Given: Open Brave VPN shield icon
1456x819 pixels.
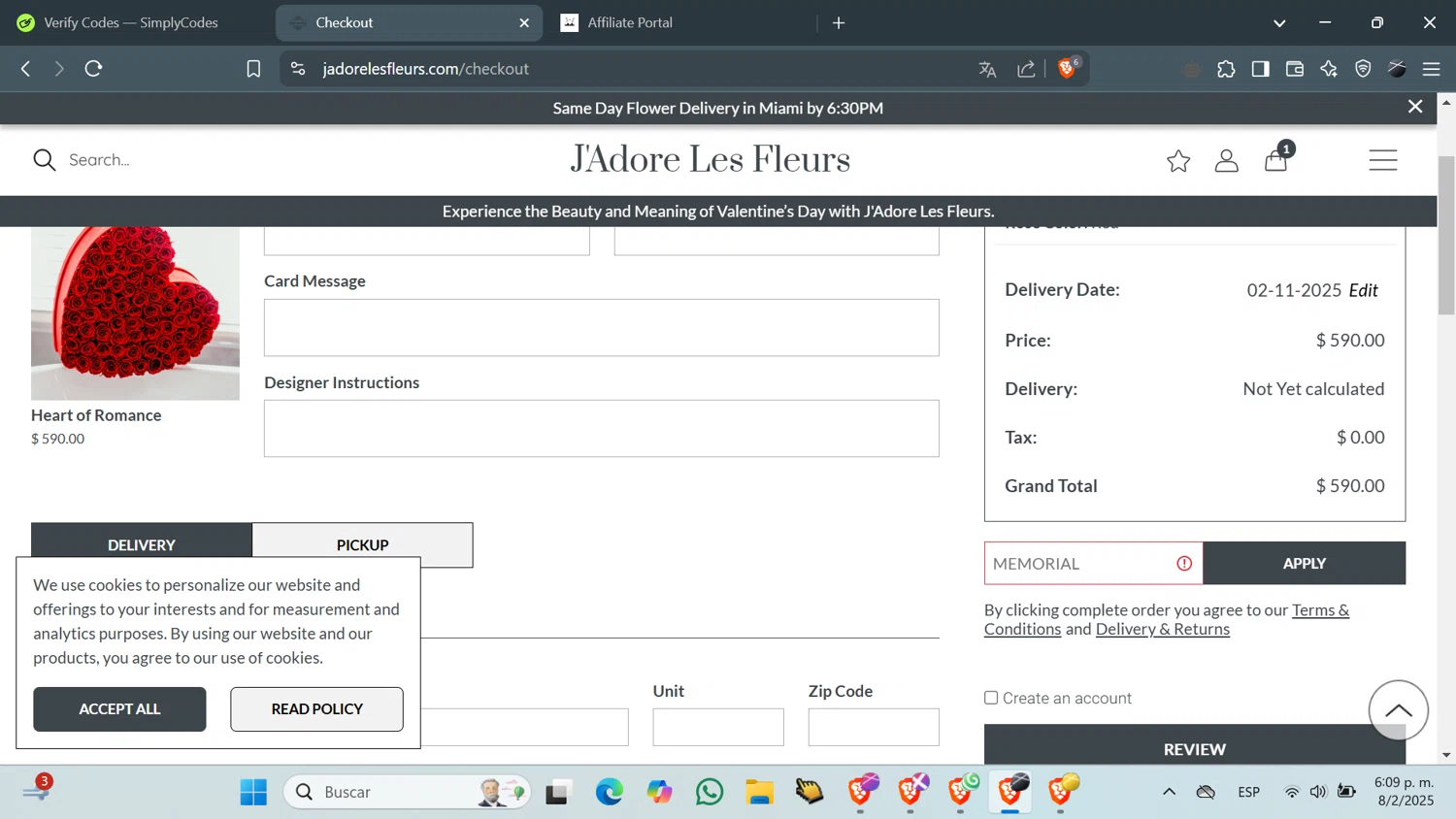Looking at the screenshot, I should point(1363,69).
